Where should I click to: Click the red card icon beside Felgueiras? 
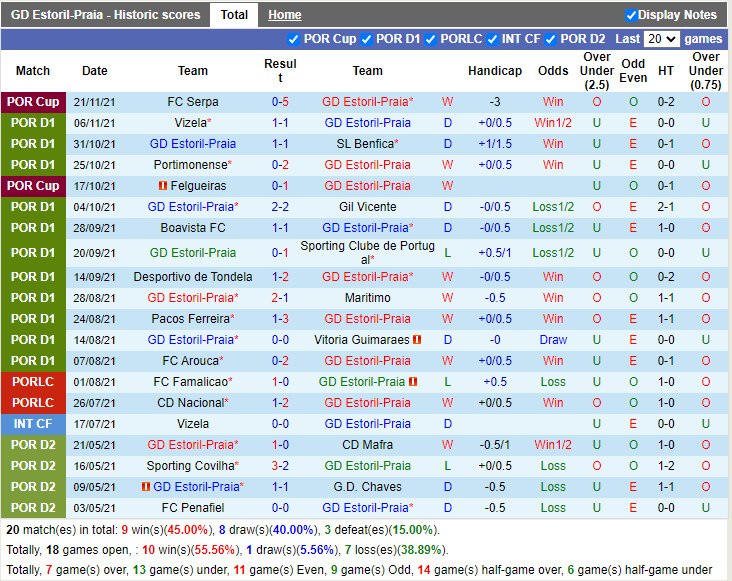point(162,186)
